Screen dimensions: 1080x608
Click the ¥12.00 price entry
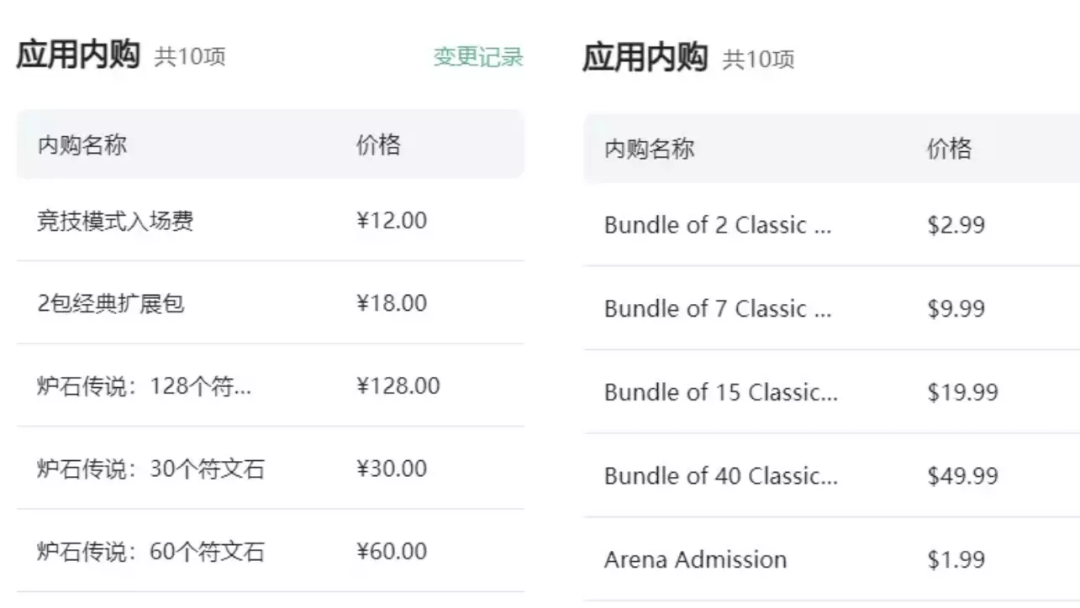(x=391, y=220)
